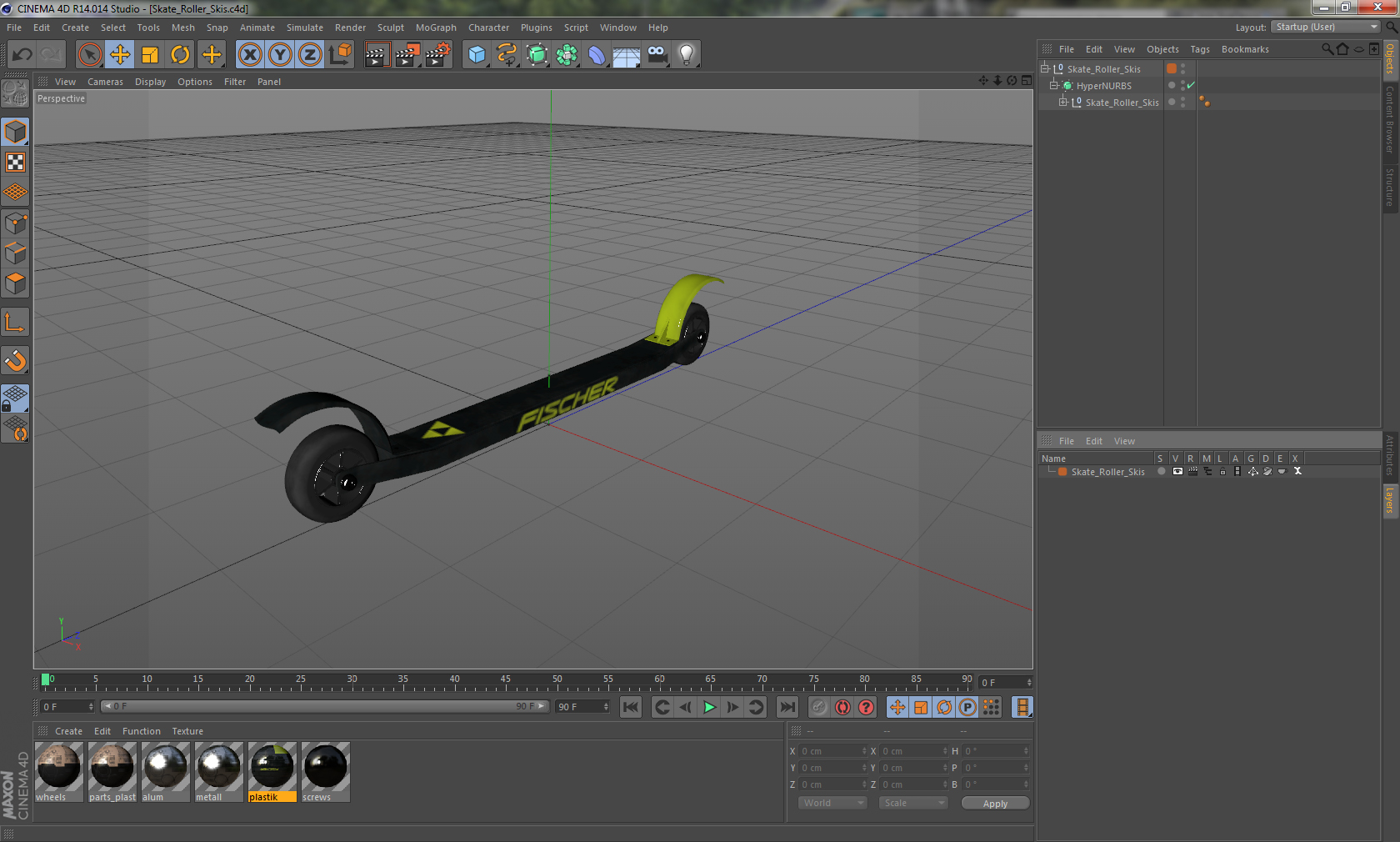Screen dimensions: 1400x842
Task: Open the spline pen tools icon
Action: 507,55
